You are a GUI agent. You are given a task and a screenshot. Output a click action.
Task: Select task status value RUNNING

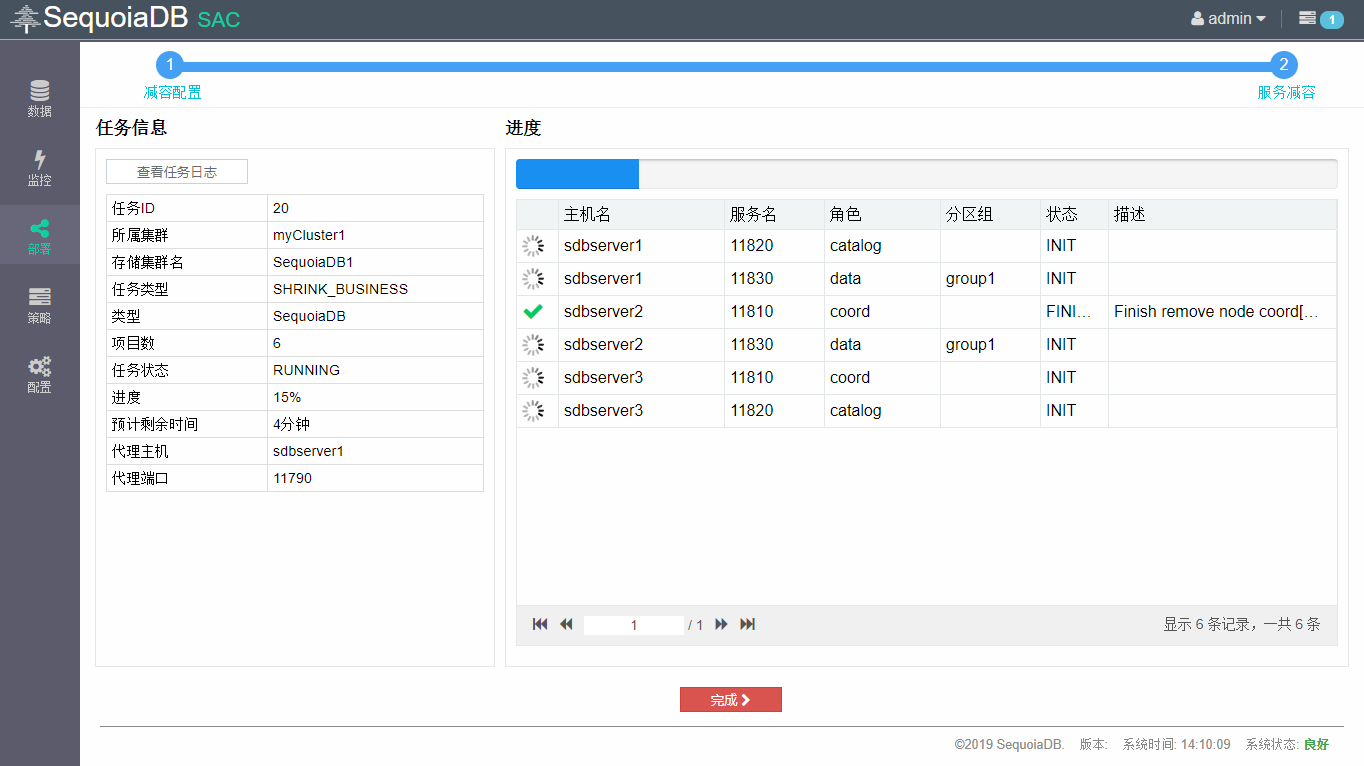tap(306, 370)
